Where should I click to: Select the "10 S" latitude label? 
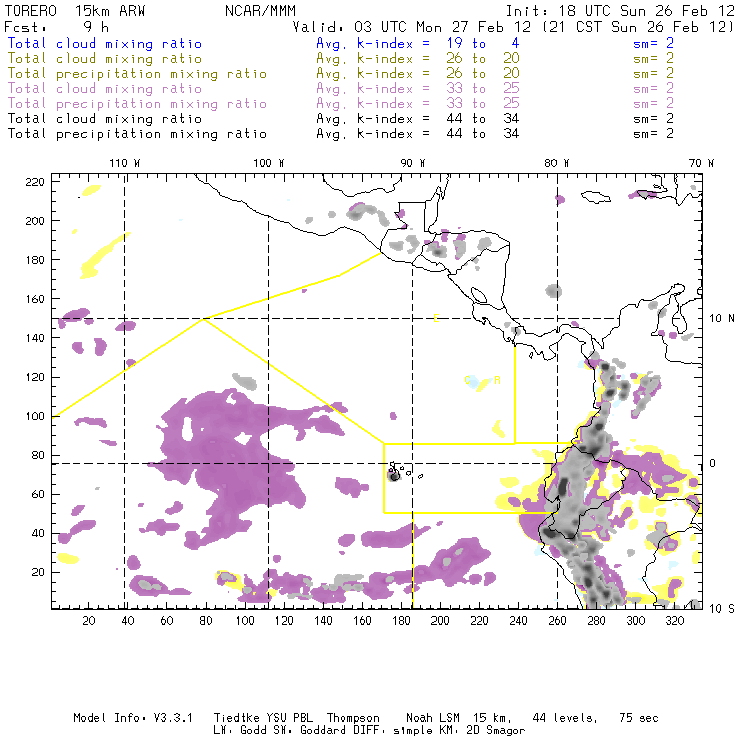(x=722, y=609)
